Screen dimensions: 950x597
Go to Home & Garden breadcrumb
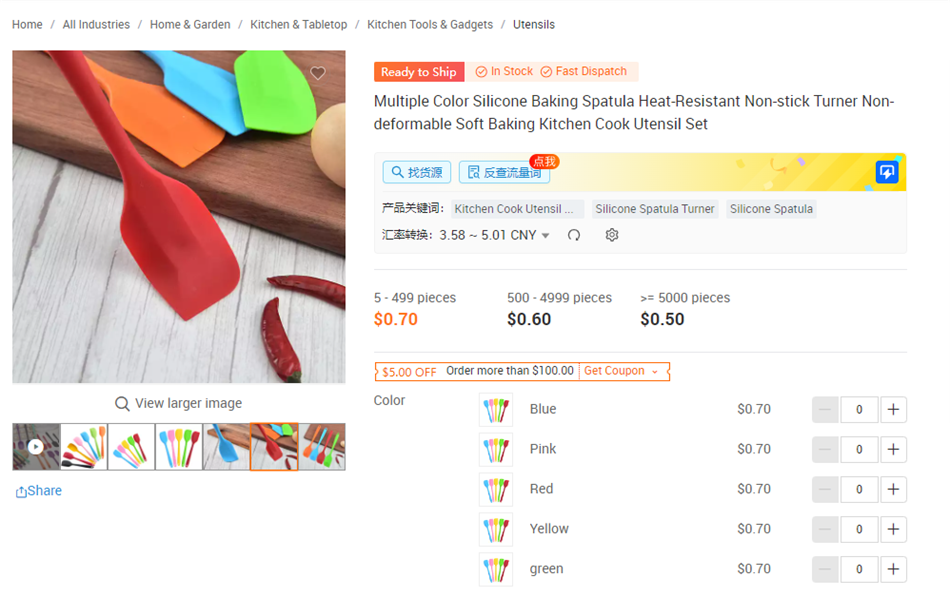tap(190, 25)
